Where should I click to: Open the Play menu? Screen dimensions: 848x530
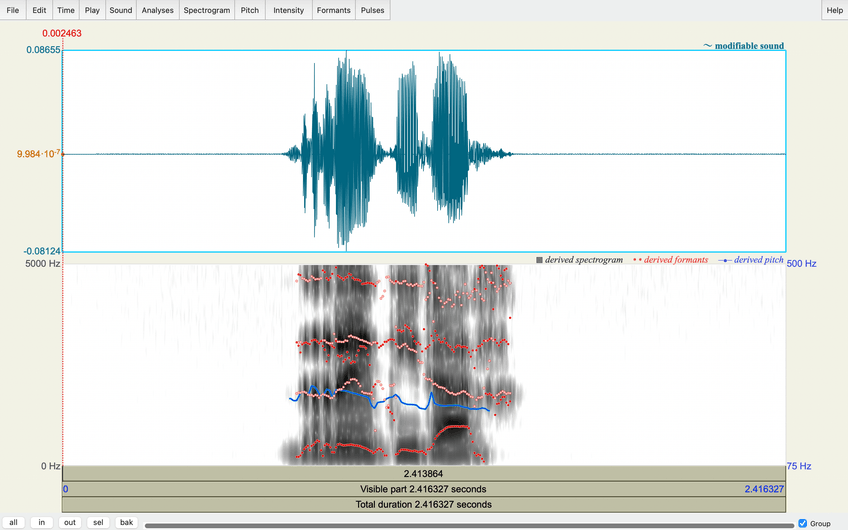tap(92, 10)
